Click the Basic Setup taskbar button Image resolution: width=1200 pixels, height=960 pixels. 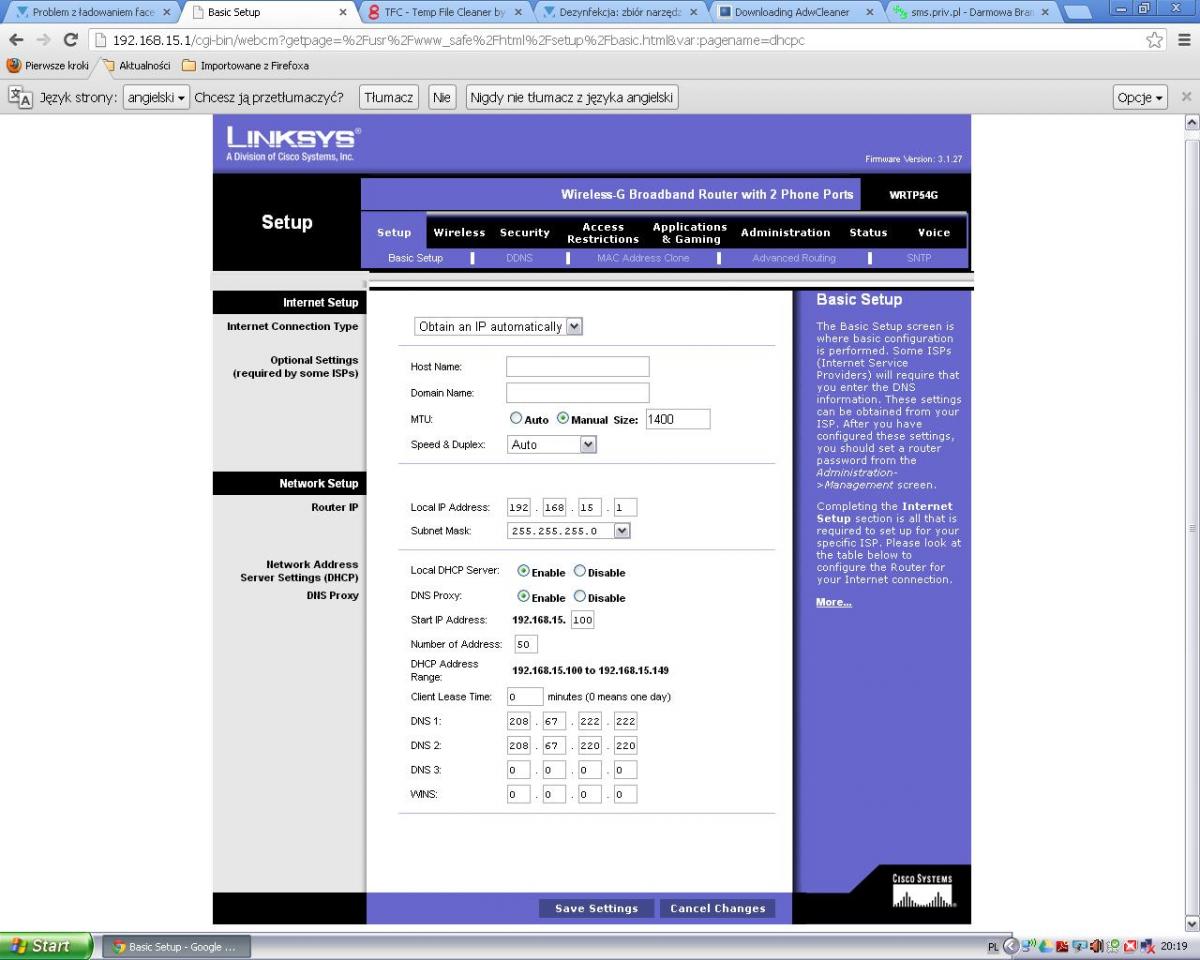point(176,947)
